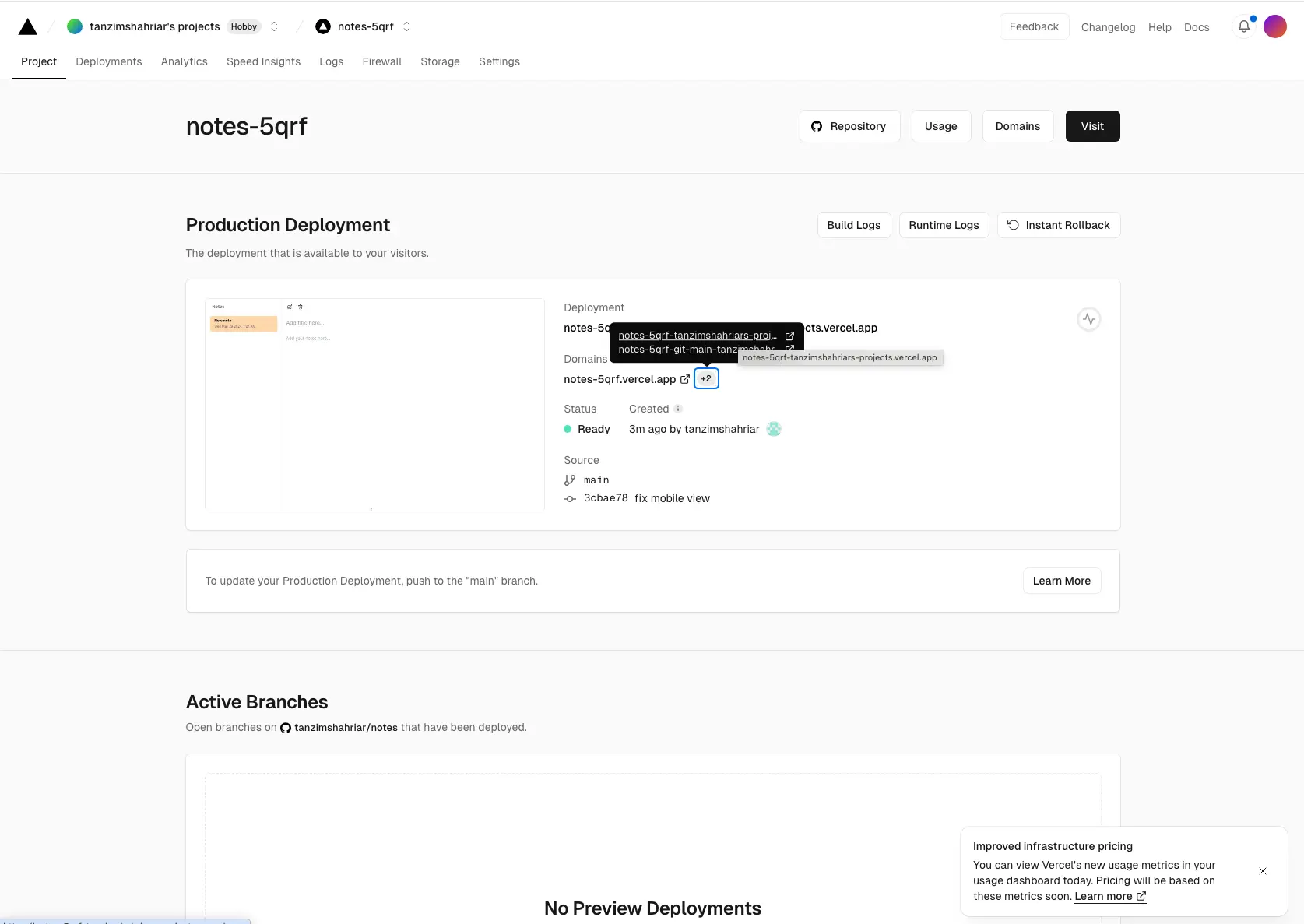Screen dimensions: 1304x924
Task: Open the Speed Insights tab
Action: [263, 61]
